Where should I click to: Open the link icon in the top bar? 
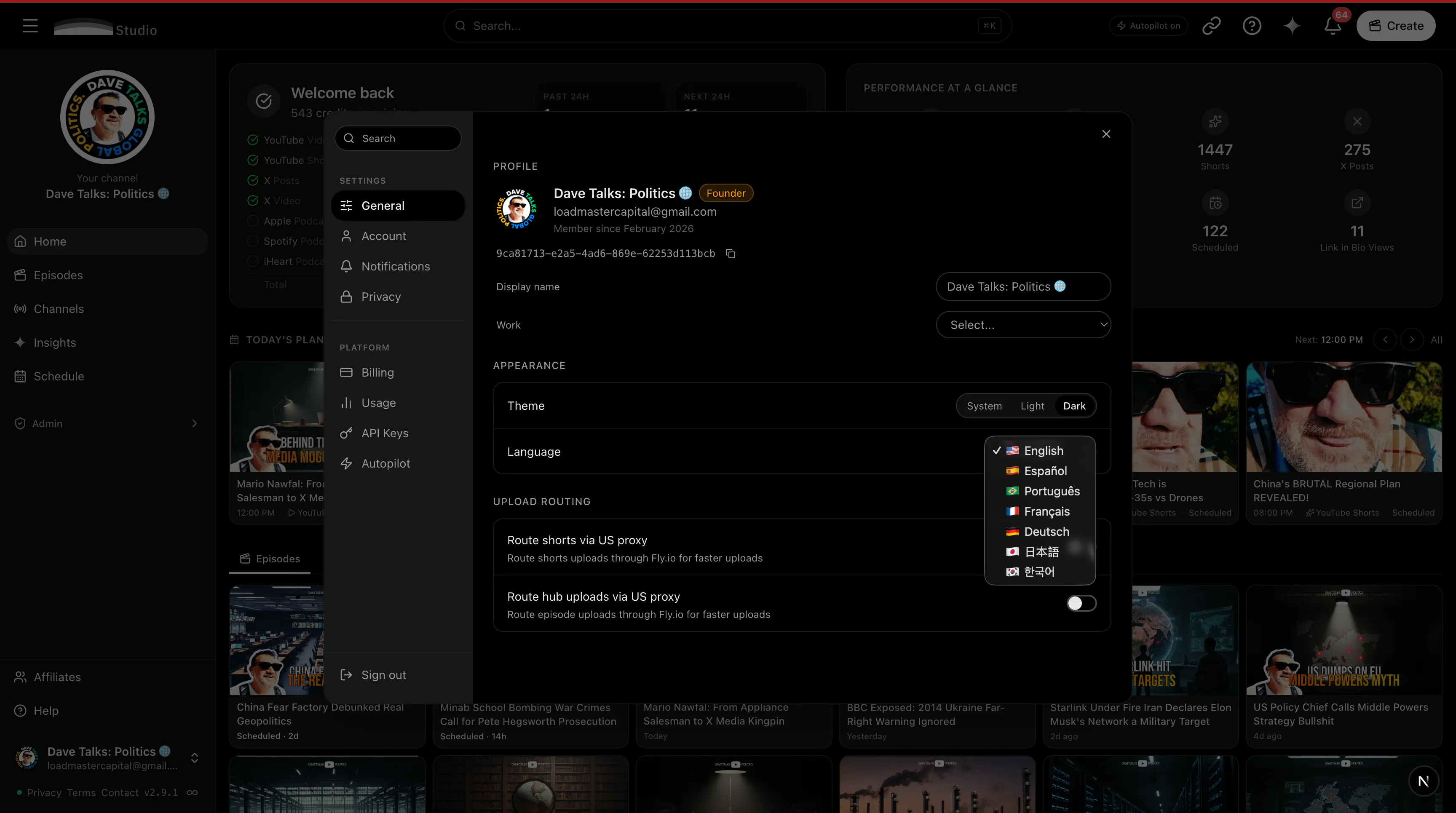point(1211,26)
